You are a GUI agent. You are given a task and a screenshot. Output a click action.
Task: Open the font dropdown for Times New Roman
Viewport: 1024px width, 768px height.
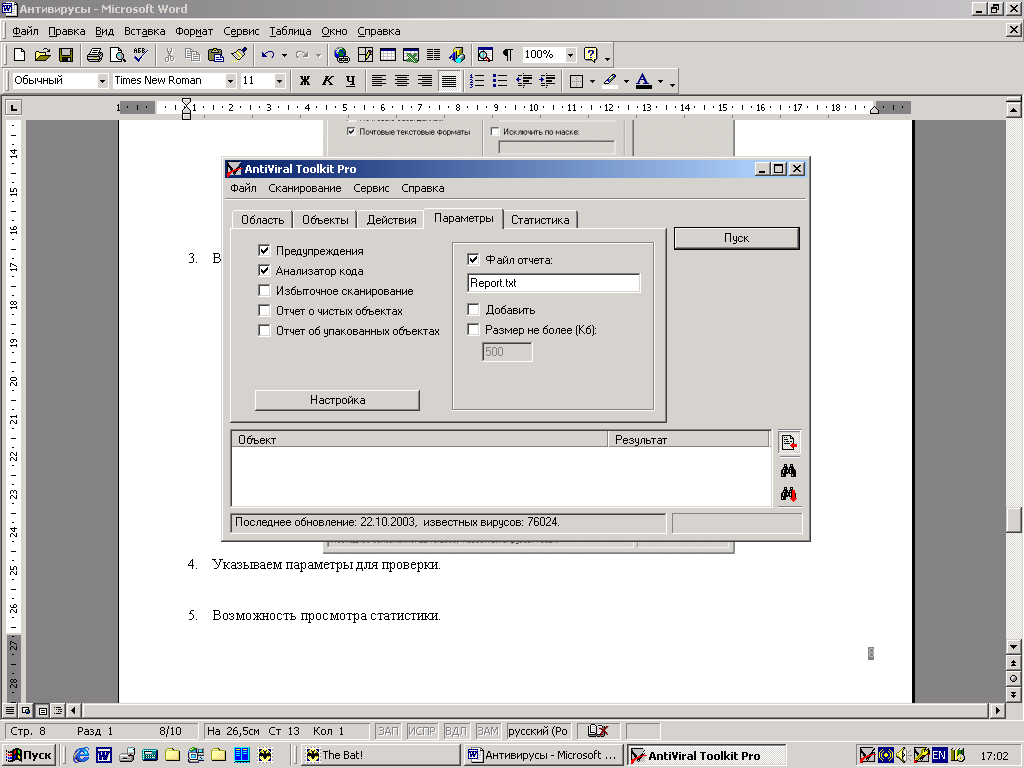(x=231, y=81)
